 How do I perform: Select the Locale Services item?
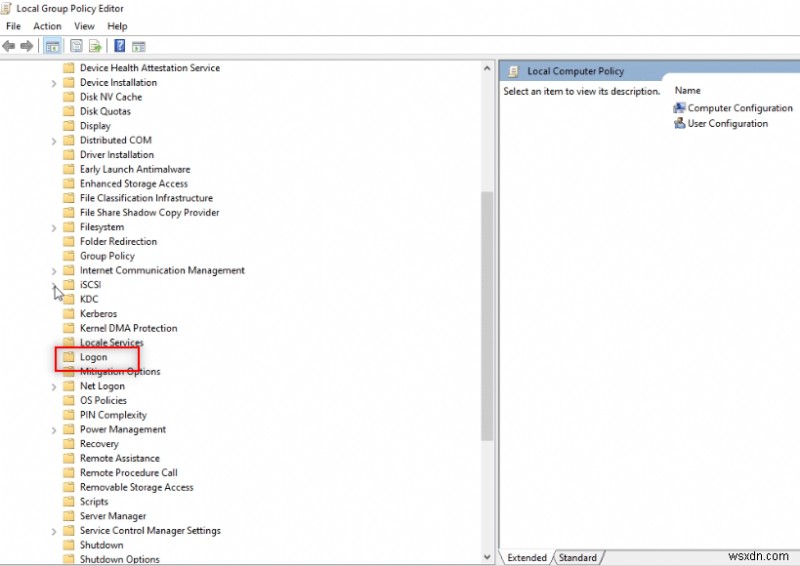tap(111, 342)
